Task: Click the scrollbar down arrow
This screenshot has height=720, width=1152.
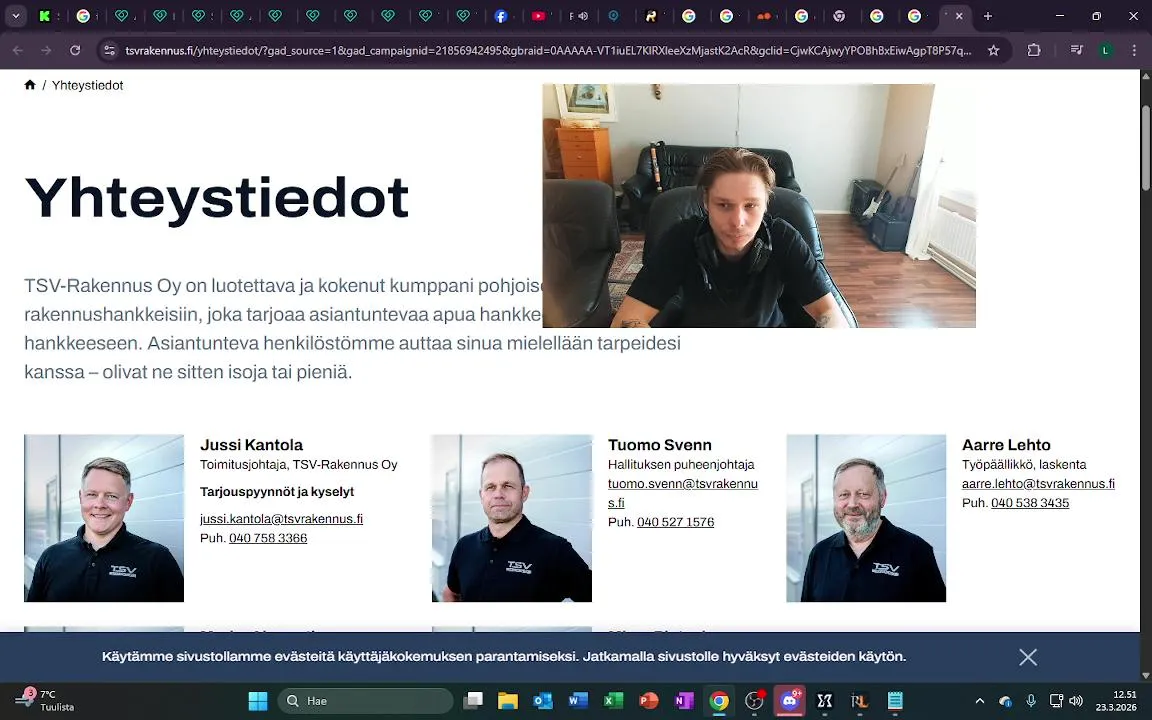Action: coord(1145,674)
